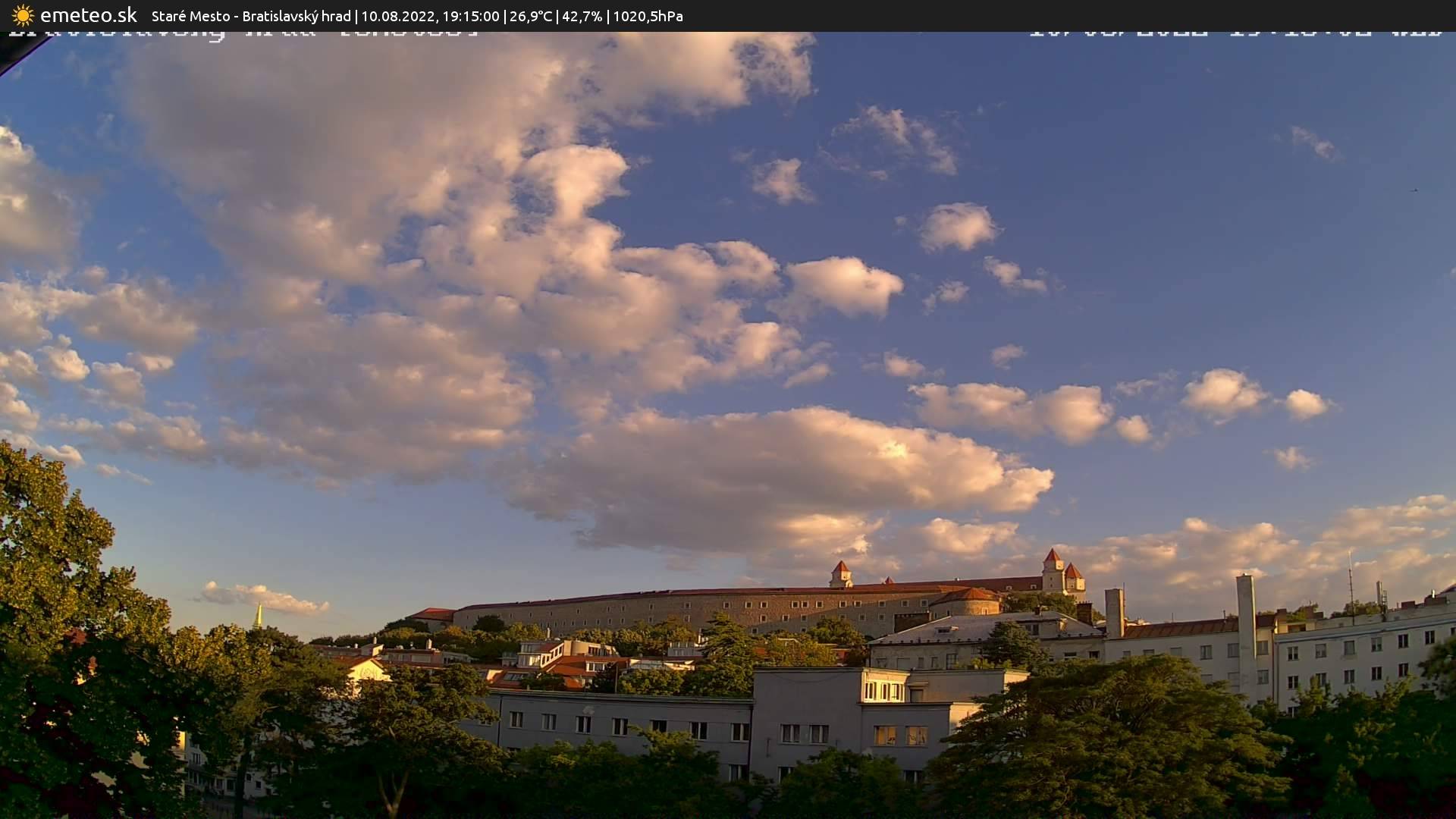Click the Staré Mesto - Bratislavský hrad title
This screenshot has height=819, width=1456.
[x=251, y=16]
